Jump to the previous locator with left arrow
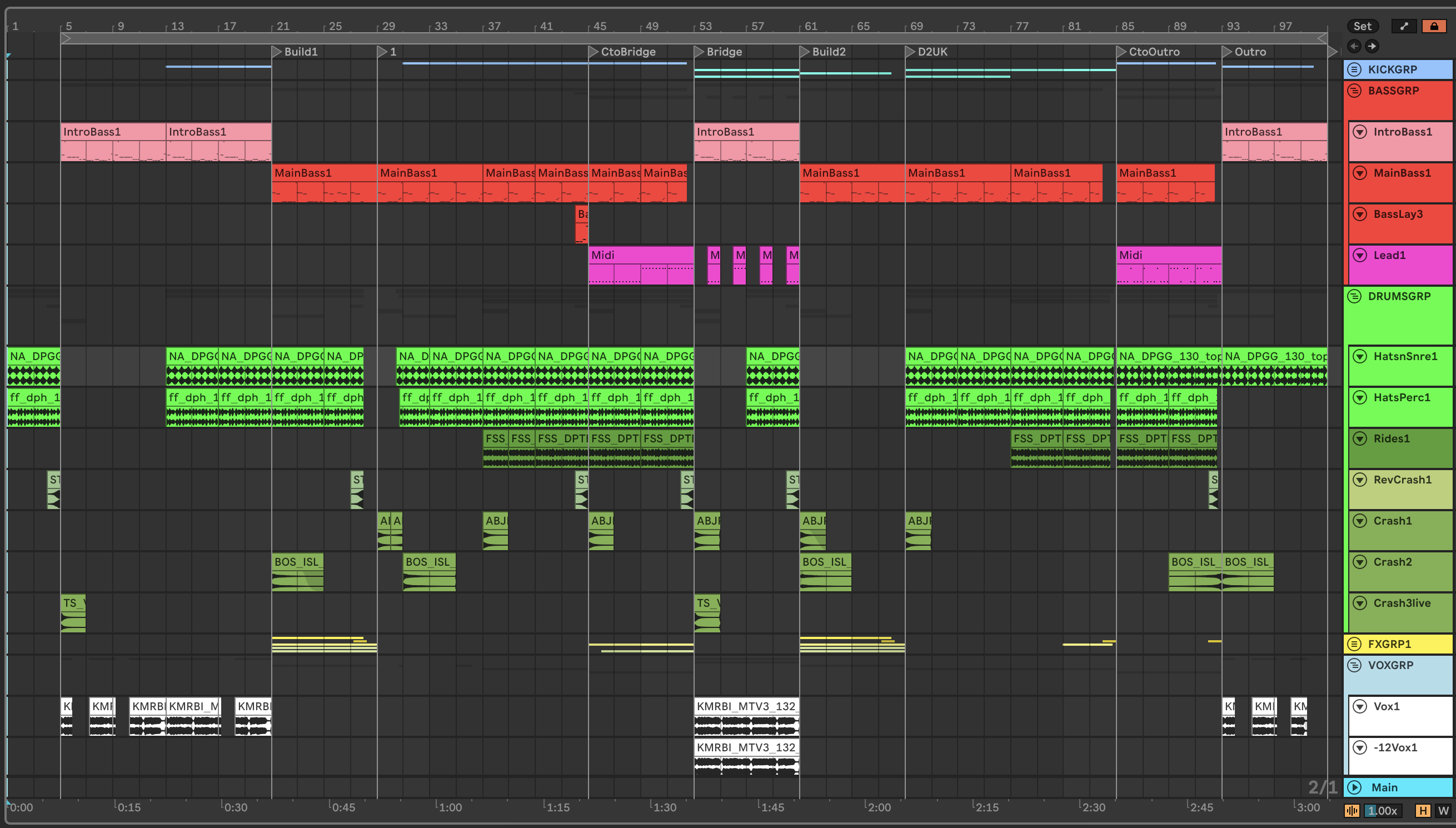1456x828 pixels. [1354, 46]
